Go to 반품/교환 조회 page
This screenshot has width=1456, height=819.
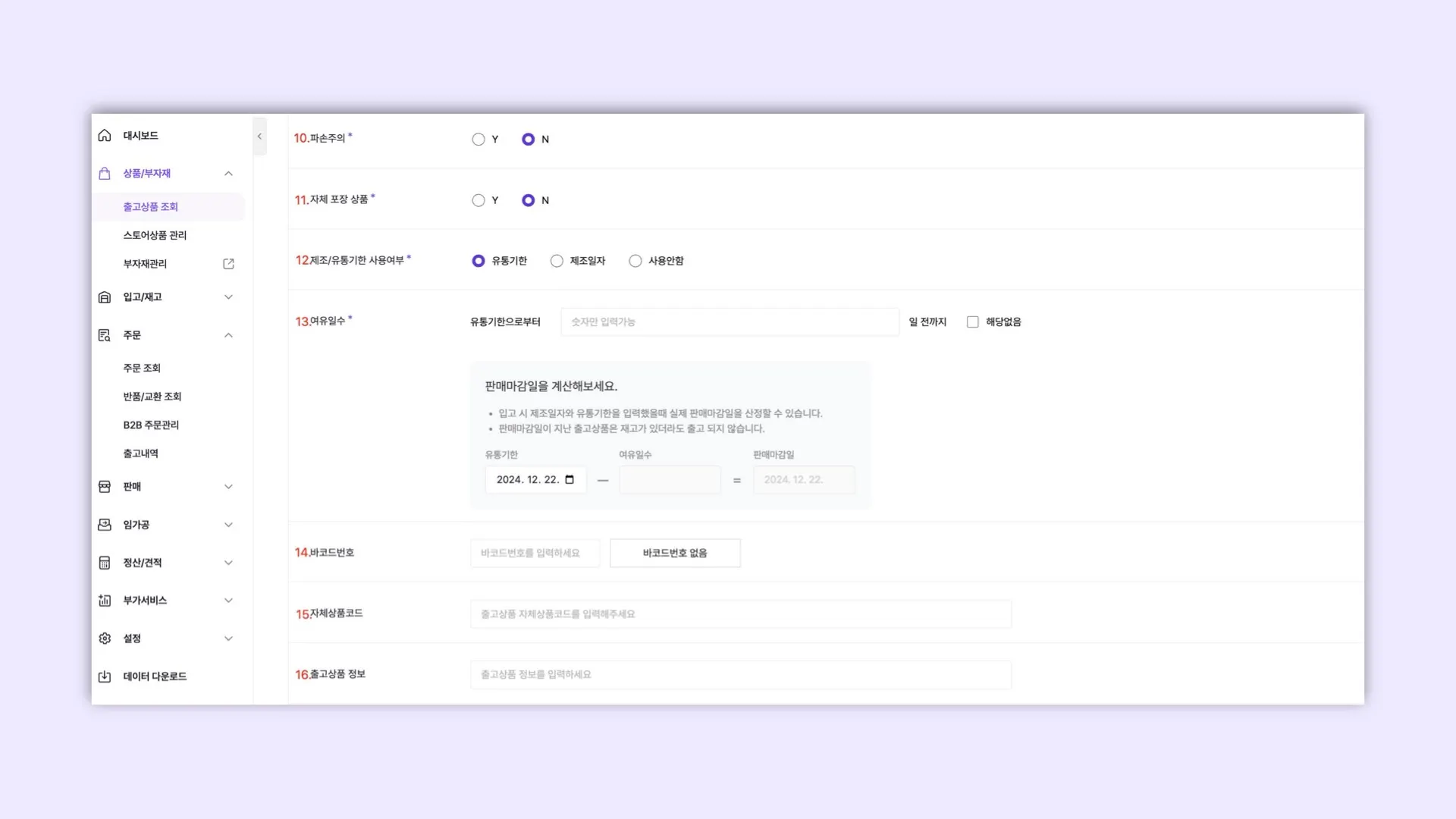[x=152, y=397]
